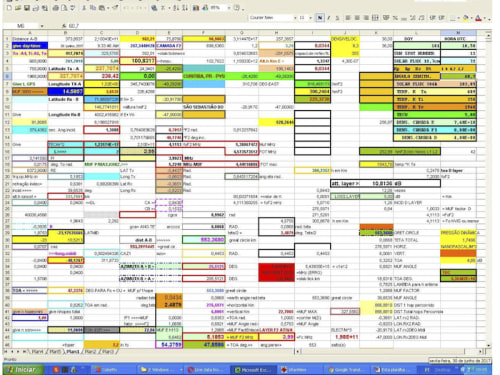Toggle the Bold (N) formatting button

(320, 18)
